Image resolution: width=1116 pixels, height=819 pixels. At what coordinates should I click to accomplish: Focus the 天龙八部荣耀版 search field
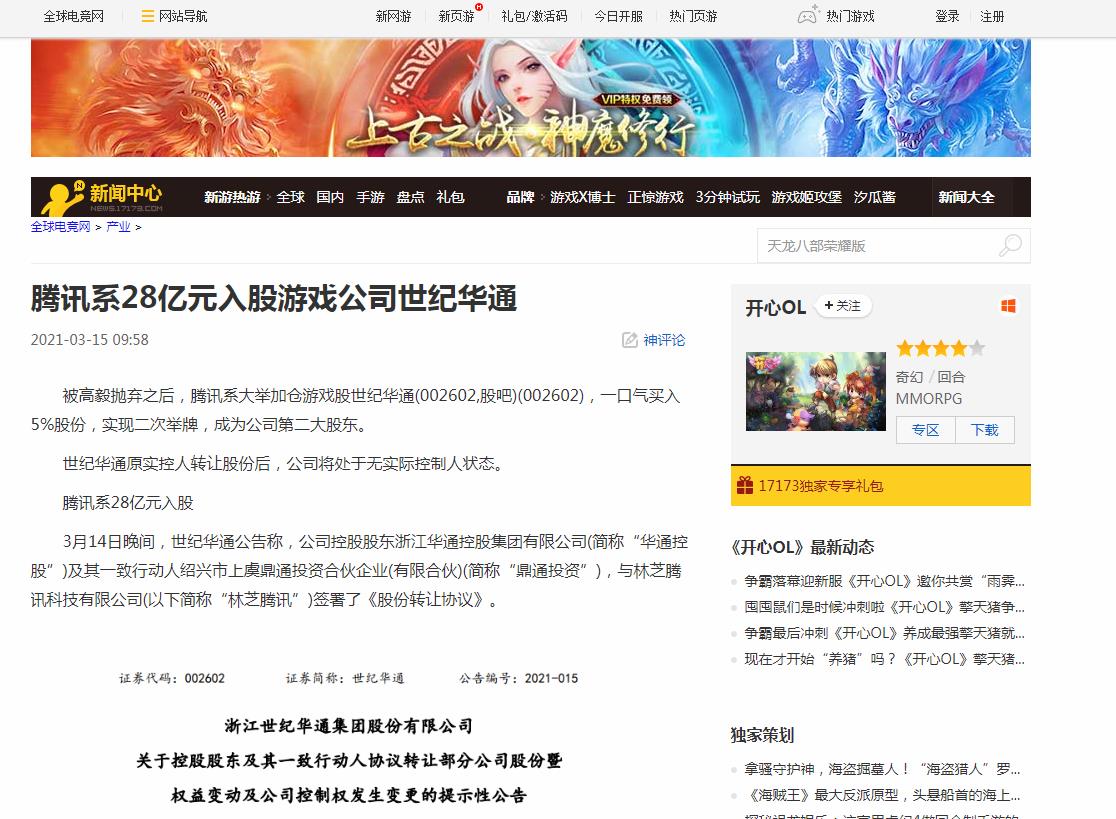(x=878, y=245)
